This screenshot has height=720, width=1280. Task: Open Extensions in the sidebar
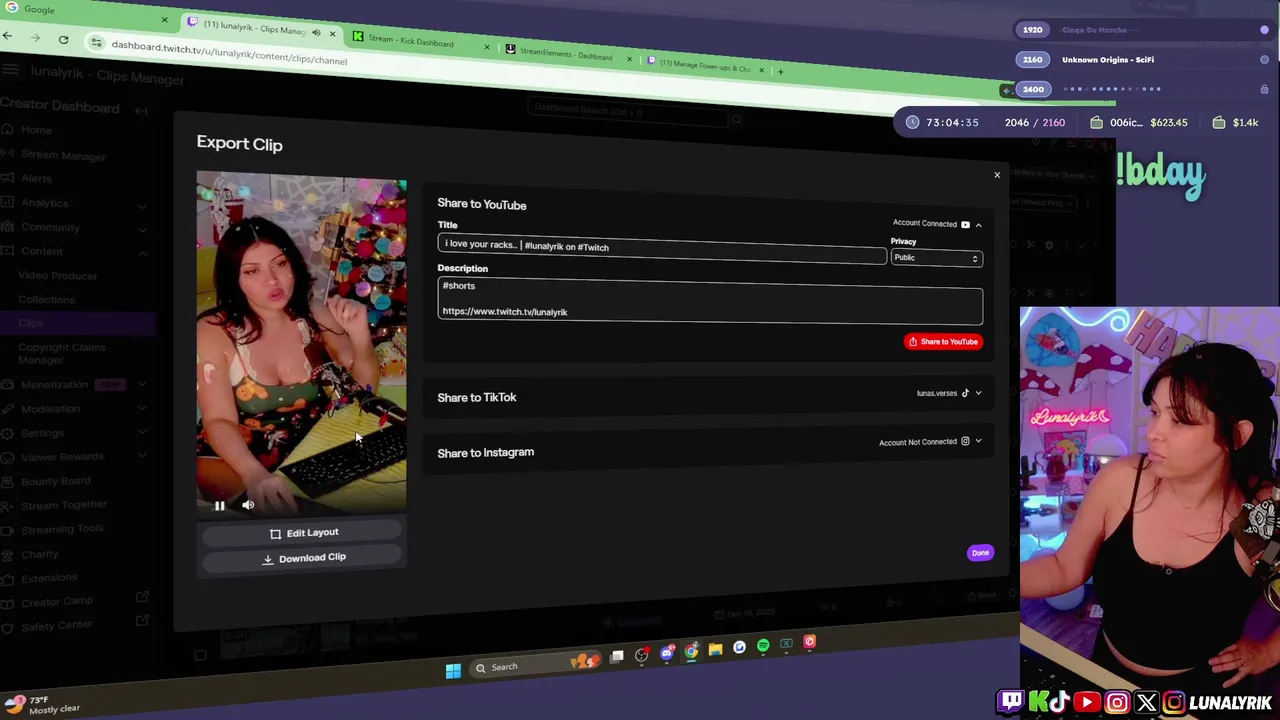tap(49, 578)
